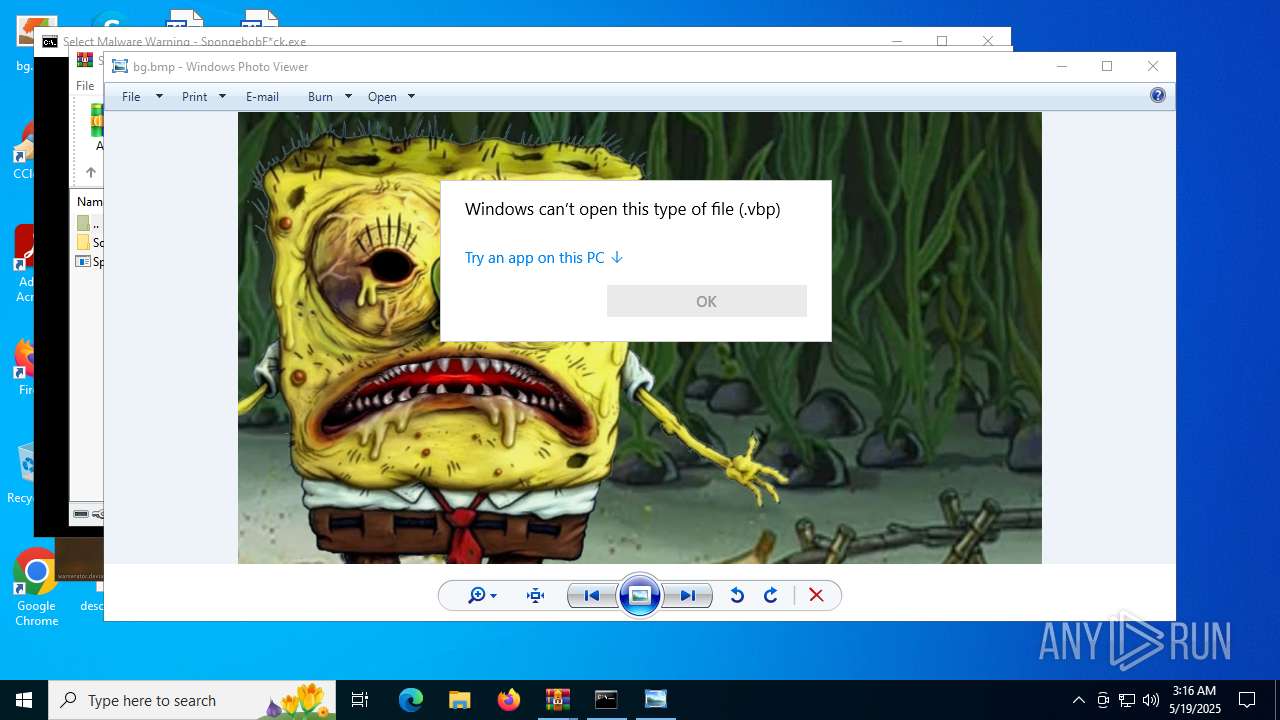Click the Meet Now tray icon
The width and height of the screenshot is (1280, 720).
(x=1103, y=700)
